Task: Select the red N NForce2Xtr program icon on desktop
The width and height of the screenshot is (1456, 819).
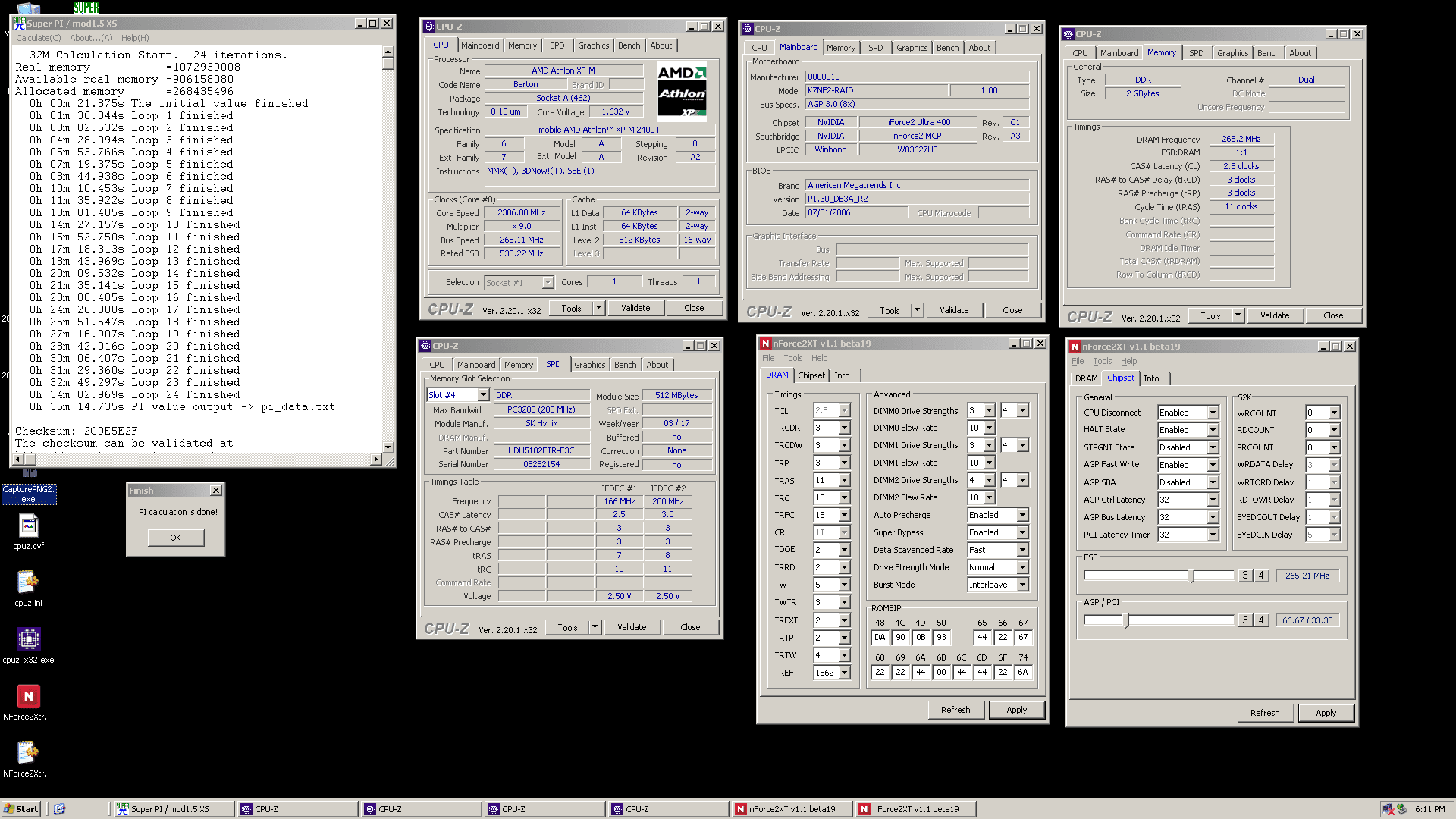Action: click(28, 702)
